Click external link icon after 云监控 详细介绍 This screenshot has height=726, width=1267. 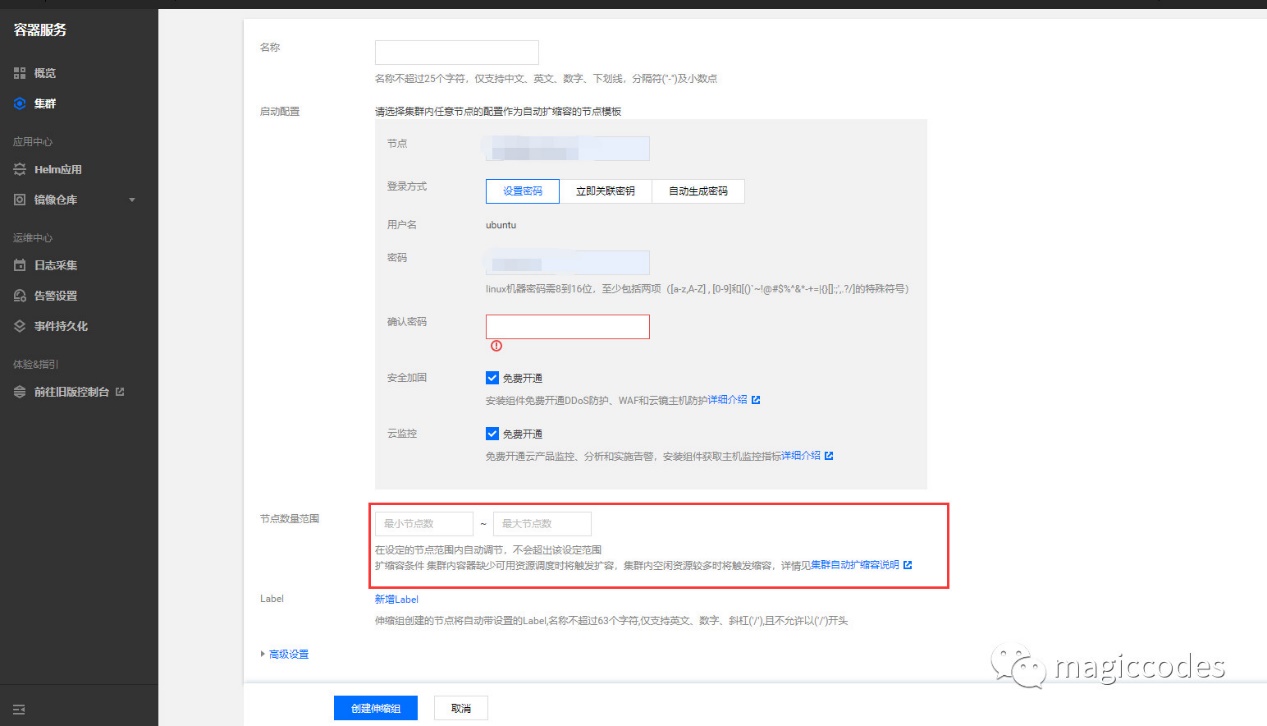(829, 456)
